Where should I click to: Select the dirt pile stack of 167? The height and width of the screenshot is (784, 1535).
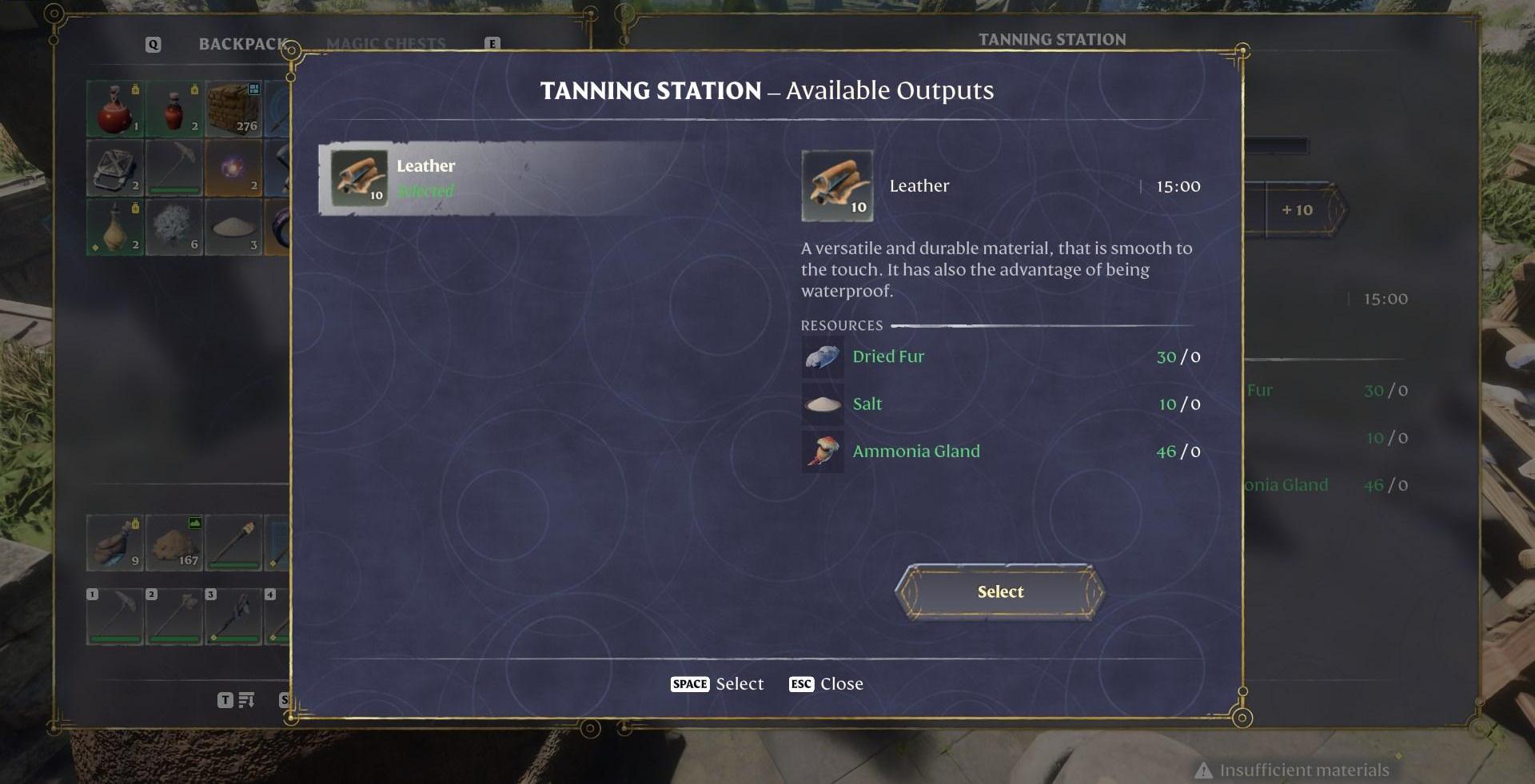(174, 543)
